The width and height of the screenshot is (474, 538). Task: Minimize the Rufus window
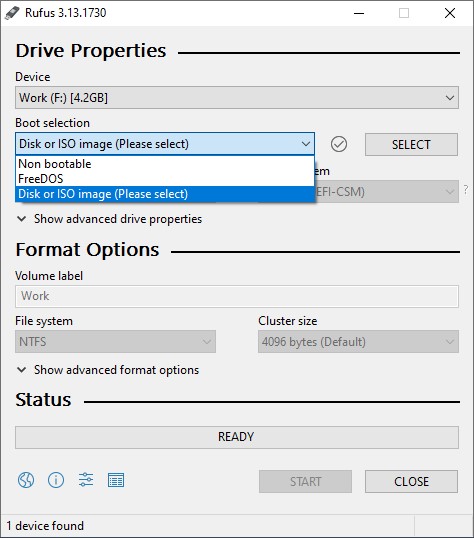359,13
